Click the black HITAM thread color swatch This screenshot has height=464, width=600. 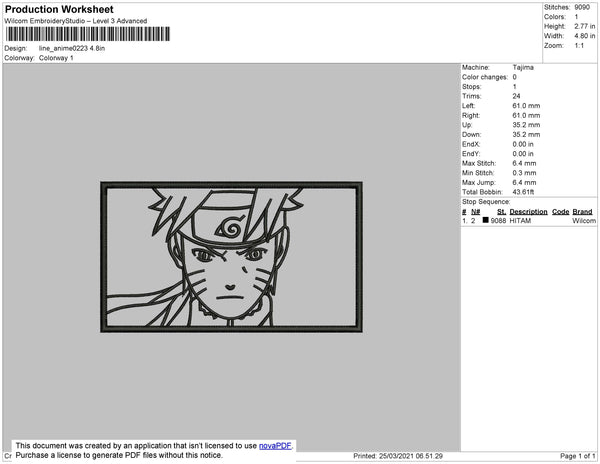click(485, 220)
